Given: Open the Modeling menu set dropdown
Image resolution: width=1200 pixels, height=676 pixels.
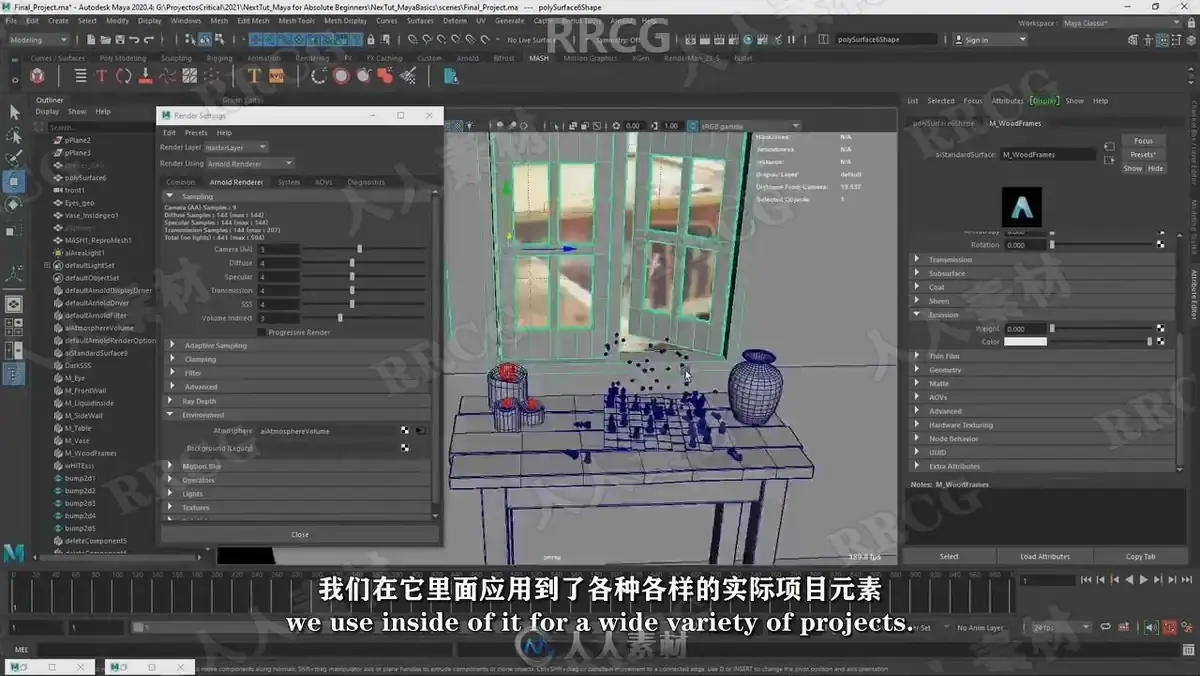Looking at the screenshot, I should (x=38, y=40).
